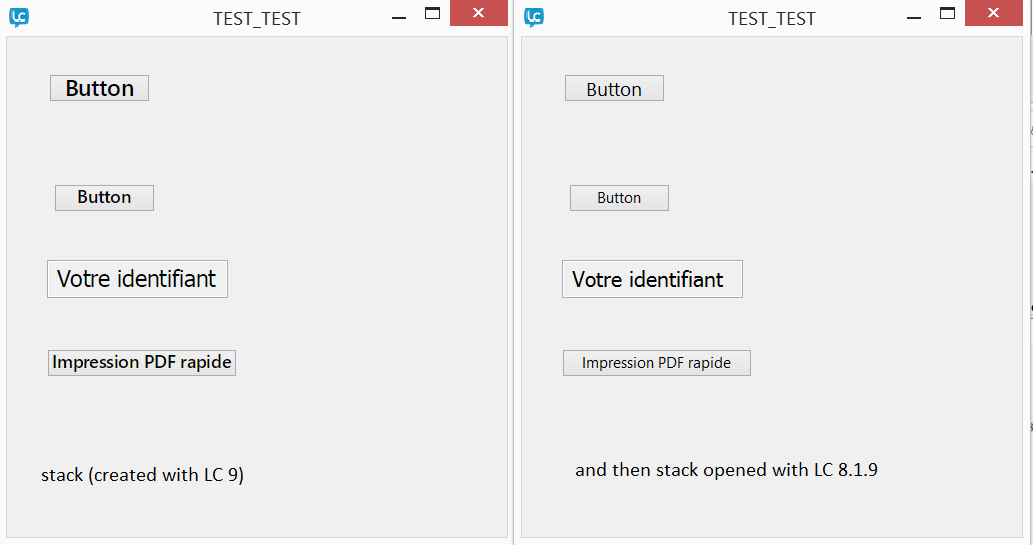
Task: Click the TEST_TEST title of the LC 9 window
Action: pos(257,18)
